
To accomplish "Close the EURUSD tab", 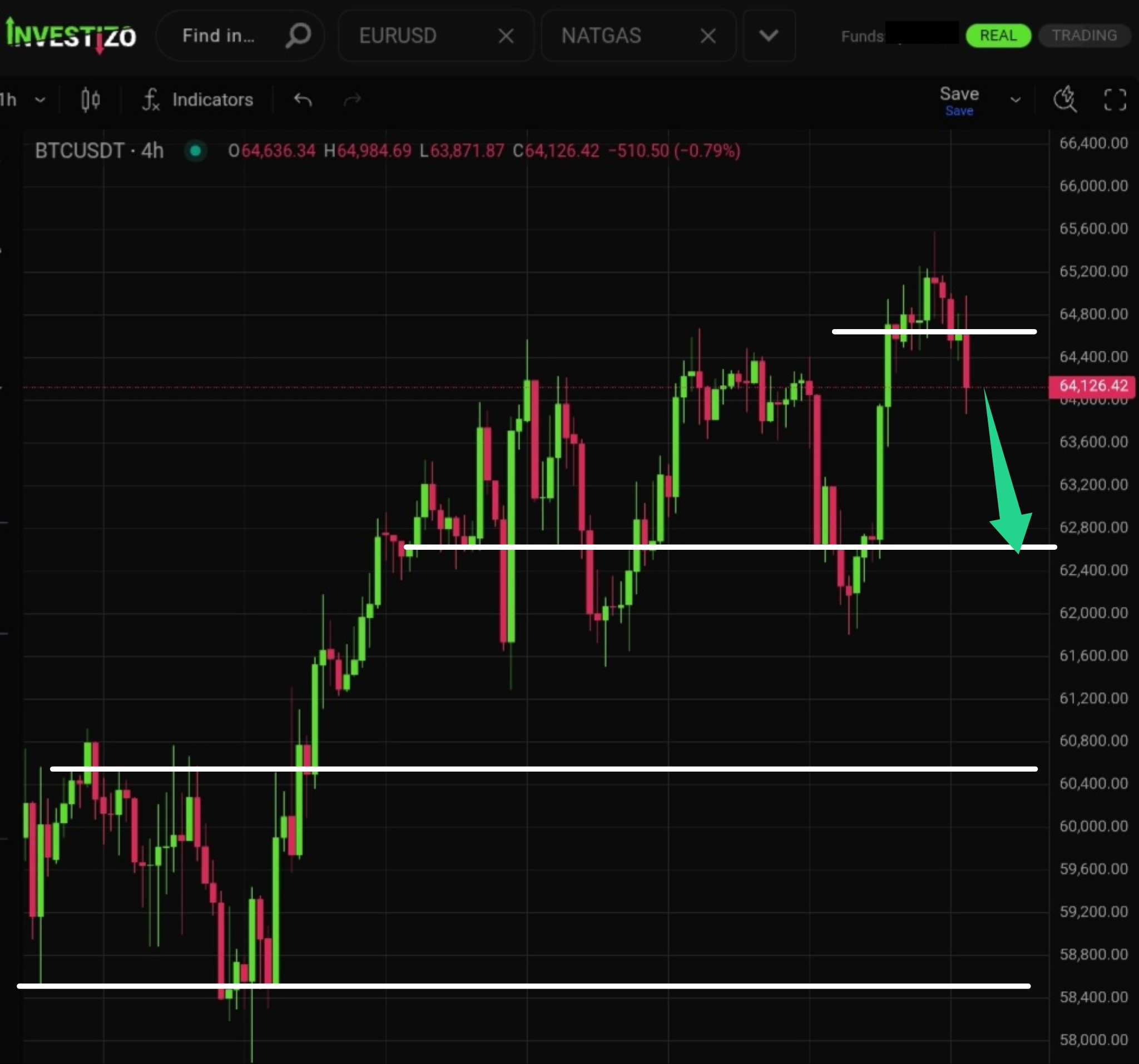I will pyautogui.click(x=506, y=36).
